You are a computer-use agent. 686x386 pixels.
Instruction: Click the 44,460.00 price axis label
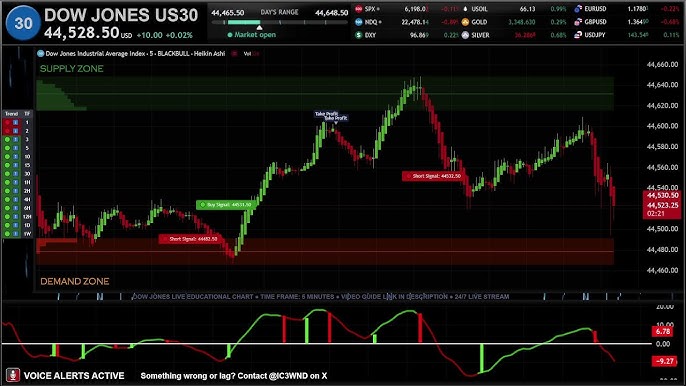[662, 270]
